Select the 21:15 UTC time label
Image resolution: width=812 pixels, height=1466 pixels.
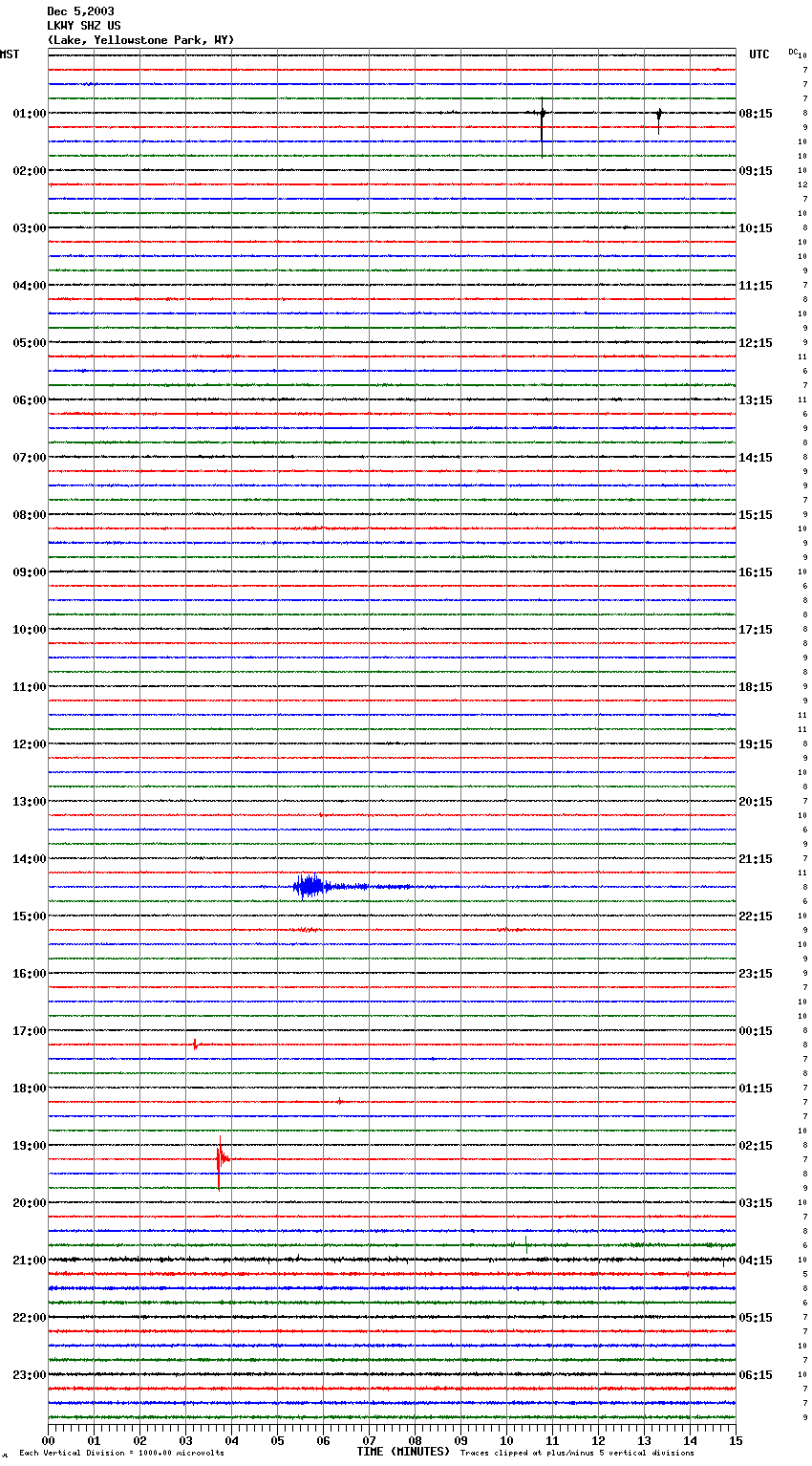pyautogui.click(x=755, y=859)
